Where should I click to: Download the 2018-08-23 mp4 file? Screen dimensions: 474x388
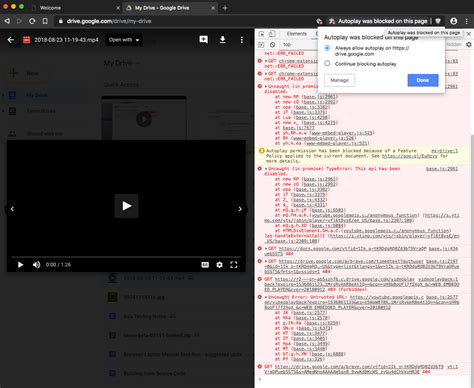coord(223,40)
